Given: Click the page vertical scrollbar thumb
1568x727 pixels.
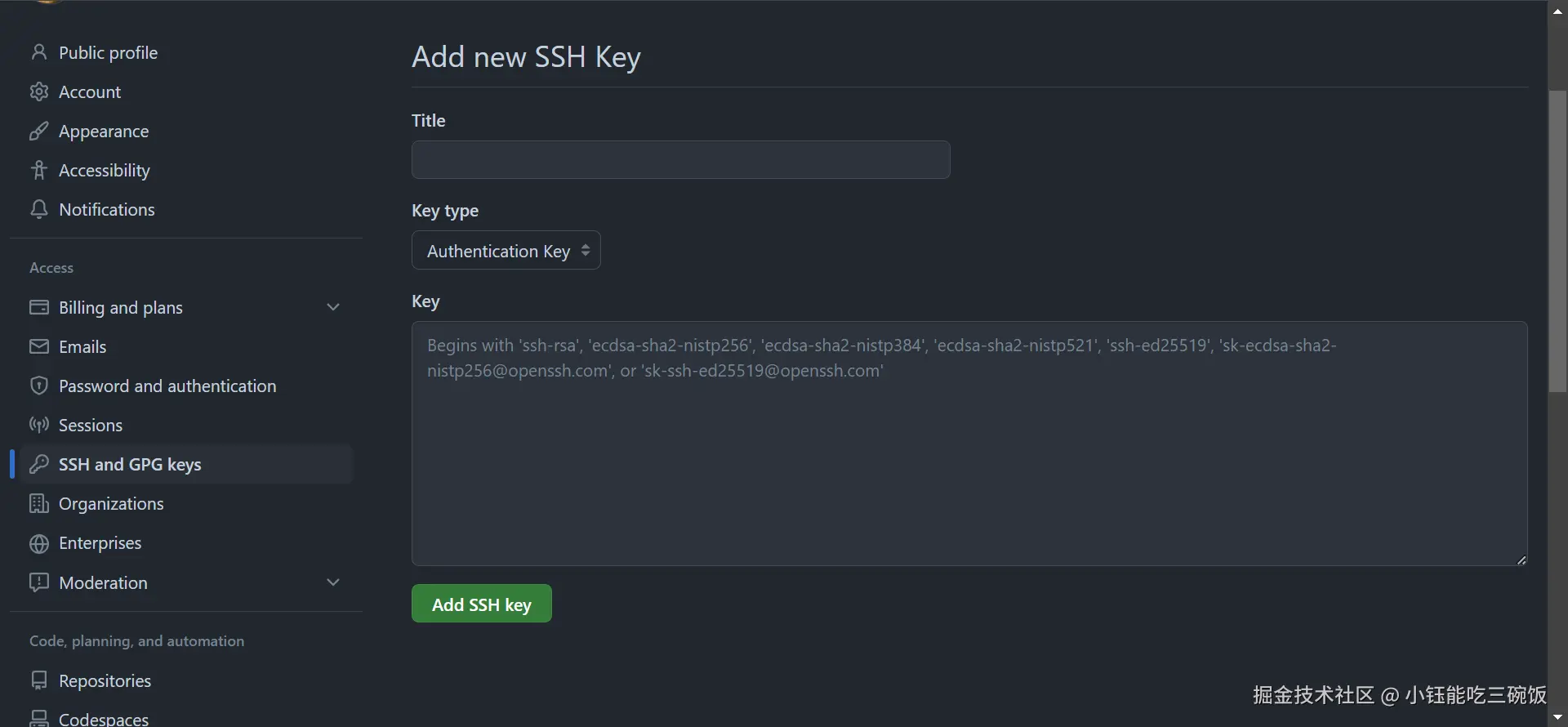Looking at the screenshot, I should [x=1557, y=241].
